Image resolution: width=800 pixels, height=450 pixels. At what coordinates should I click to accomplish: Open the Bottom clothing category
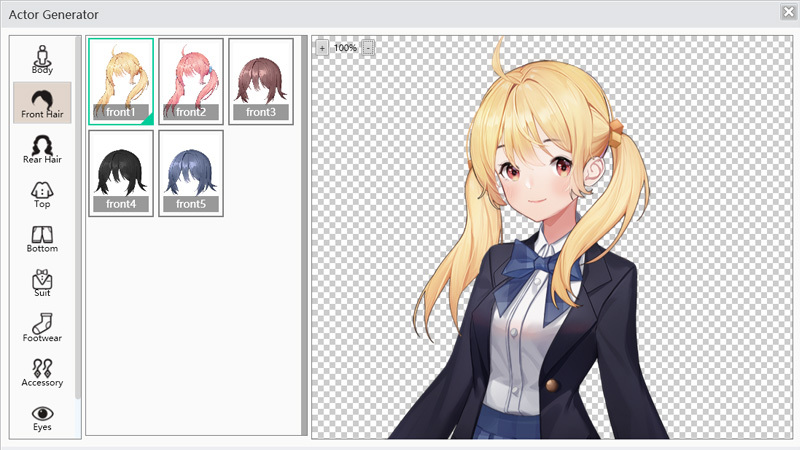(x=42, y=238)
